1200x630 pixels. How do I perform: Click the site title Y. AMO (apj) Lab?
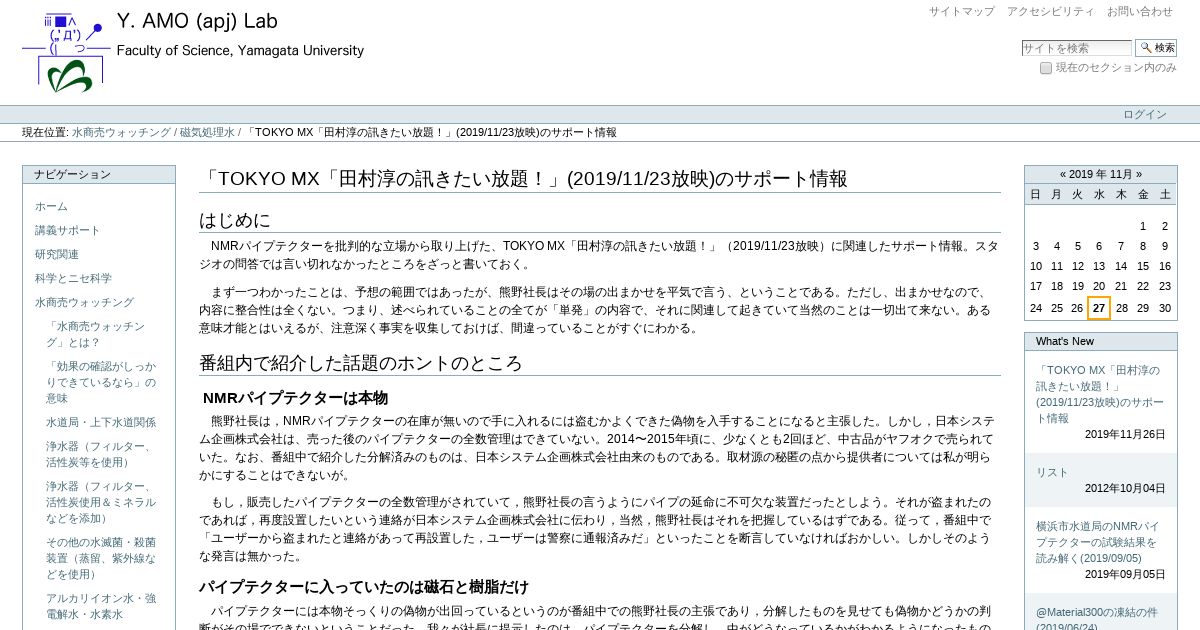click(197, 21)
